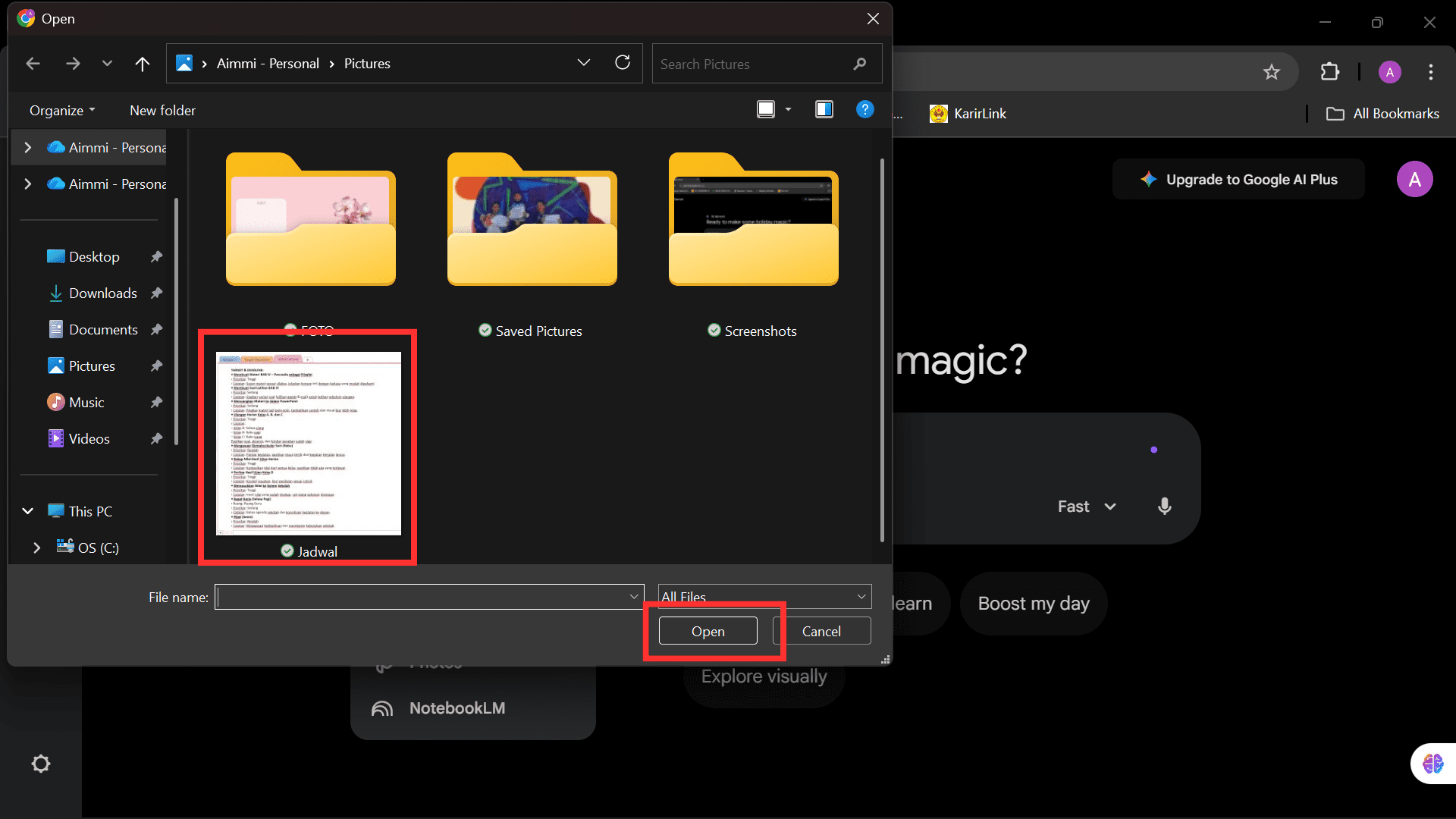Open the Organize menu
The width and height of the screenshot is (1456, 819).
62,110
